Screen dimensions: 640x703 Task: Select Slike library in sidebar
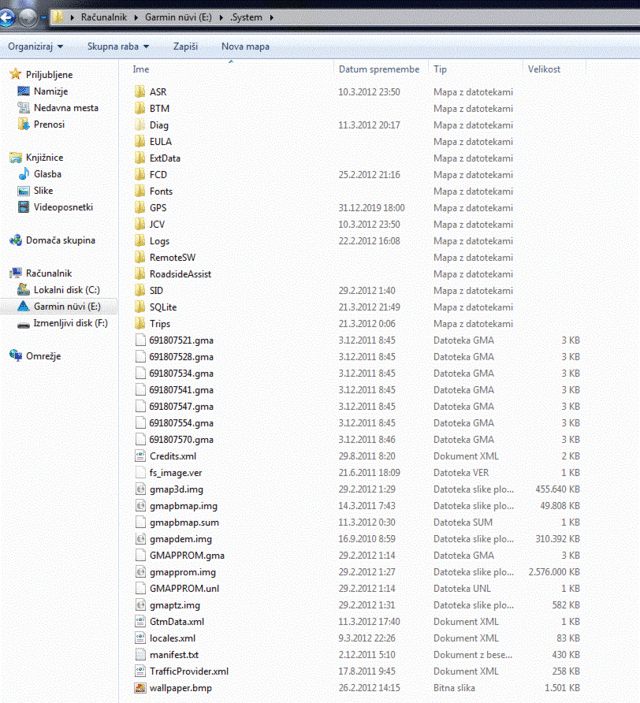tap(43, 191)
